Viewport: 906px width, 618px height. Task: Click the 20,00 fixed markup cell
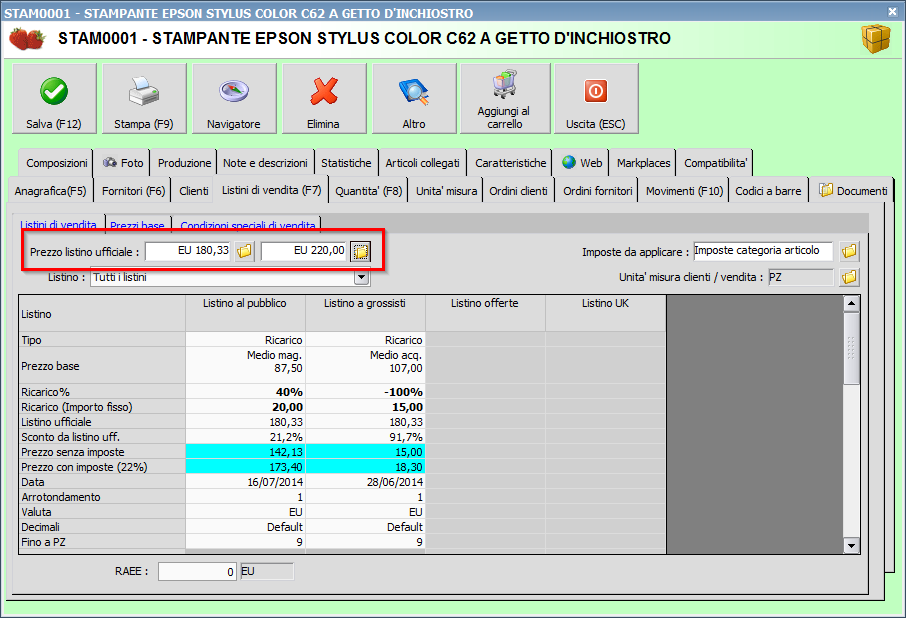tap(245, 407)
